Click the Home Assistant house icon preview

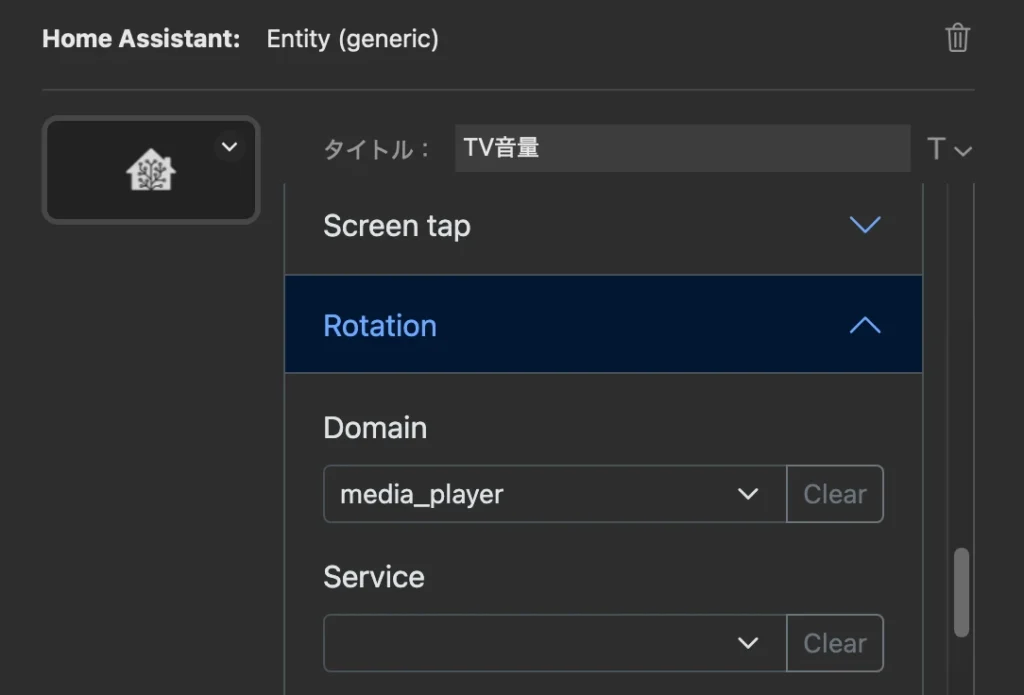[151, 170]
